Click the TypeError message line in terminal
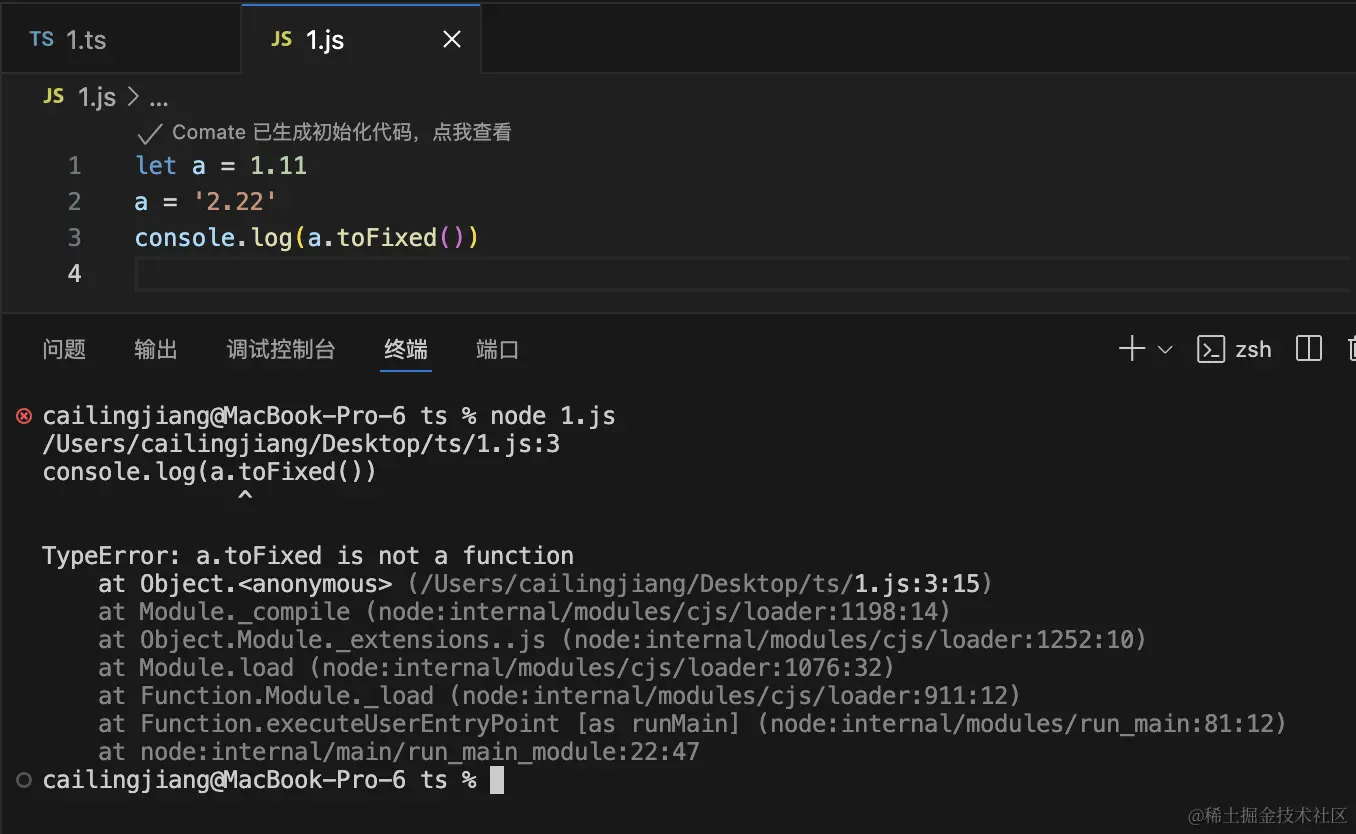 coord(308,556)
